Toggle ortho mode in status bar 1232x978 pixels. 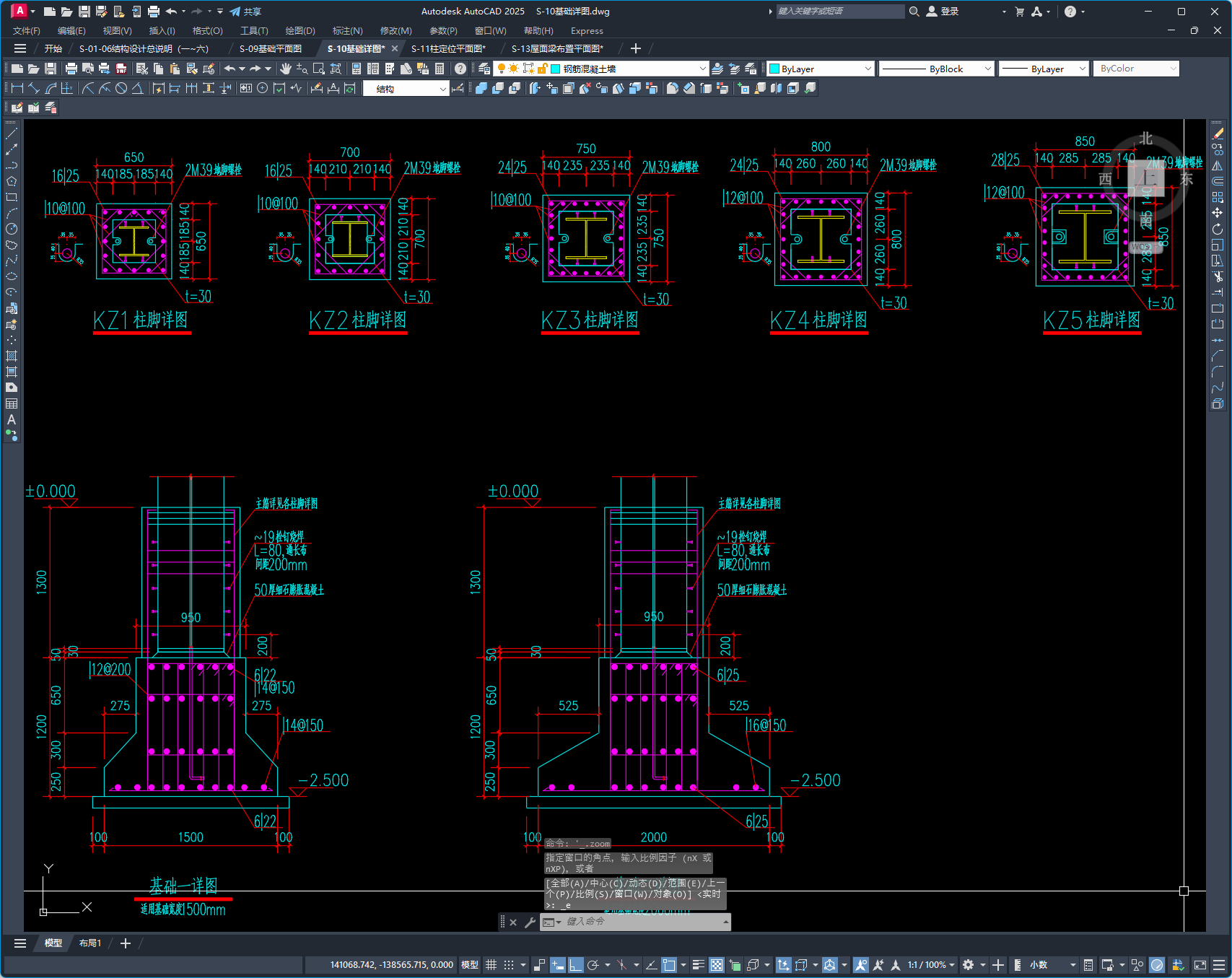575,964
